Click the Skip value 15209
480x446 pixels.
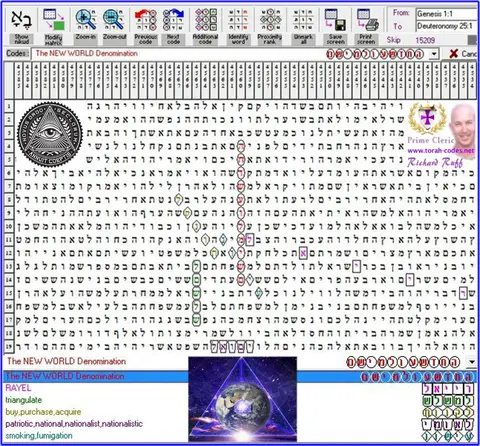point(425,40)
